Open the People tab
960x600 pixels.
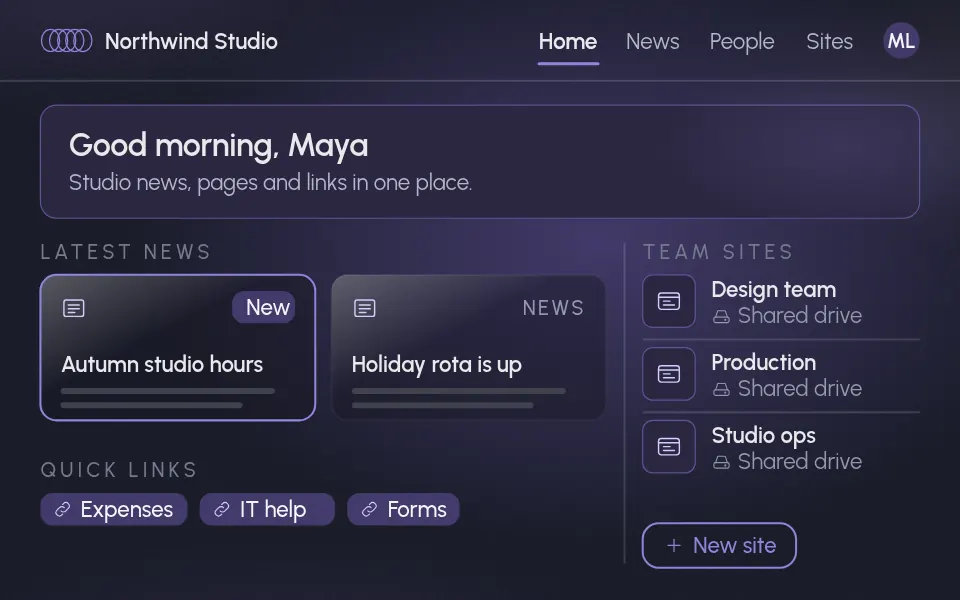click(x=741, y=42)
